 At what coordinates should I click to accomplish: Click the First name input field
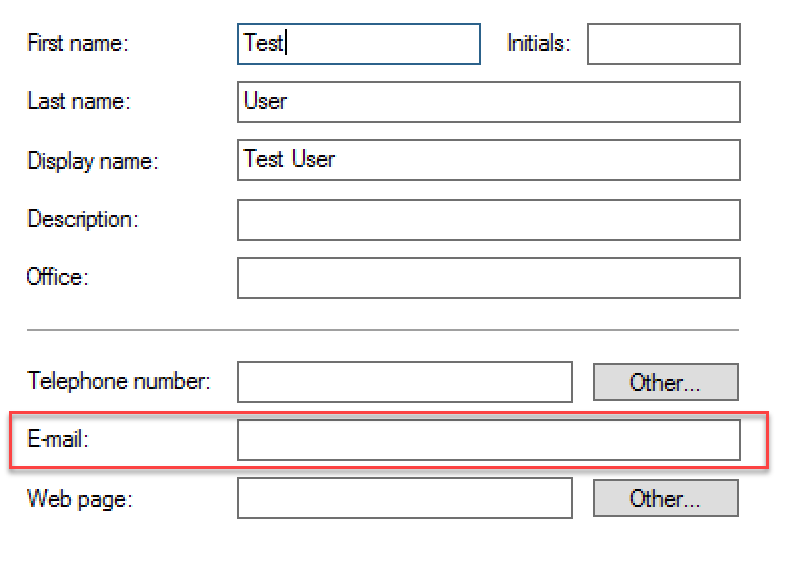click(359, 44)
